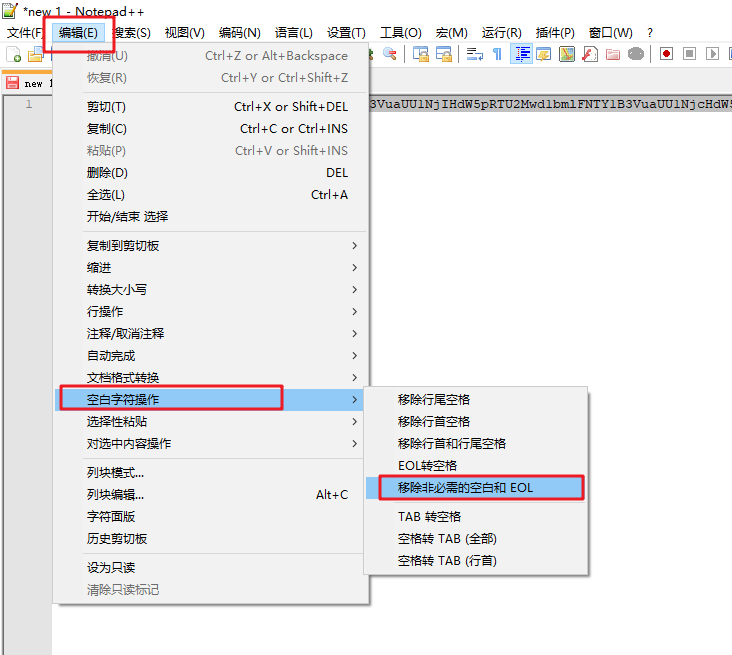Open the 语言(L) menu

[294, 33]
